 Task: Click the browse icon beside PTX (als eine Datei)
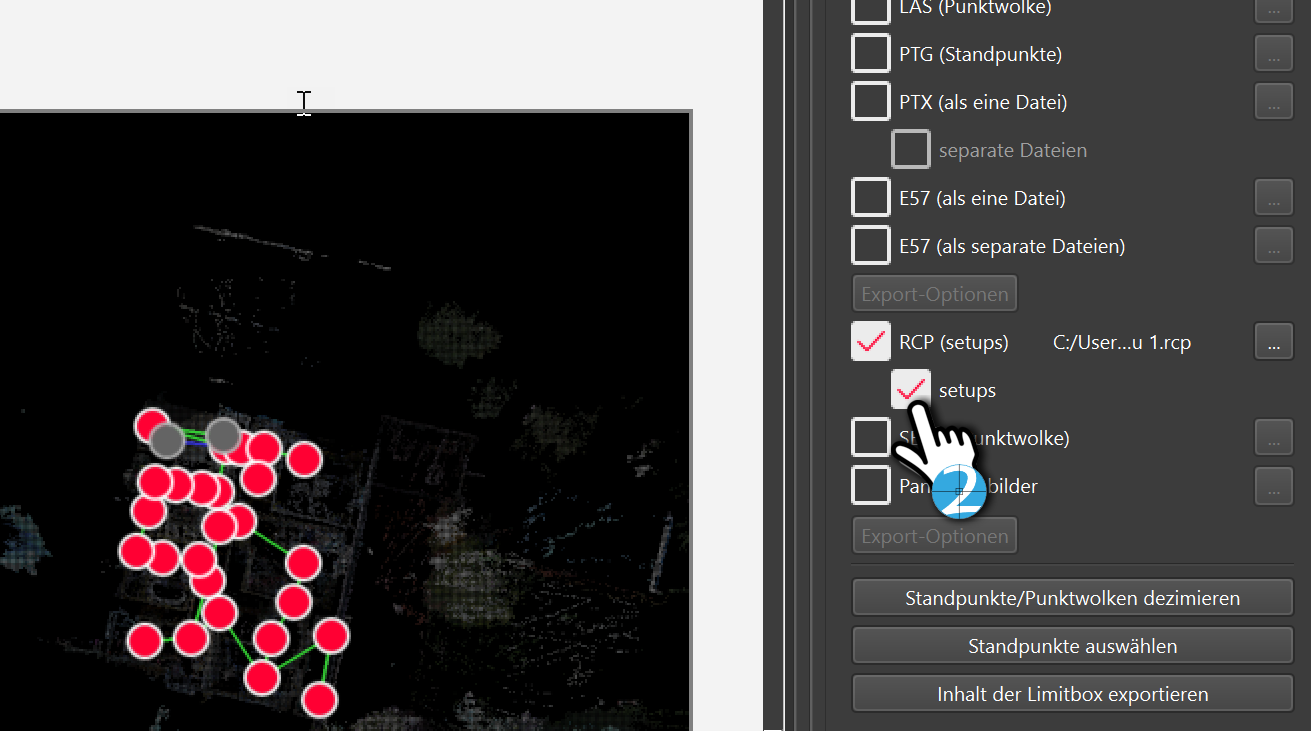tap(1273, 101)
